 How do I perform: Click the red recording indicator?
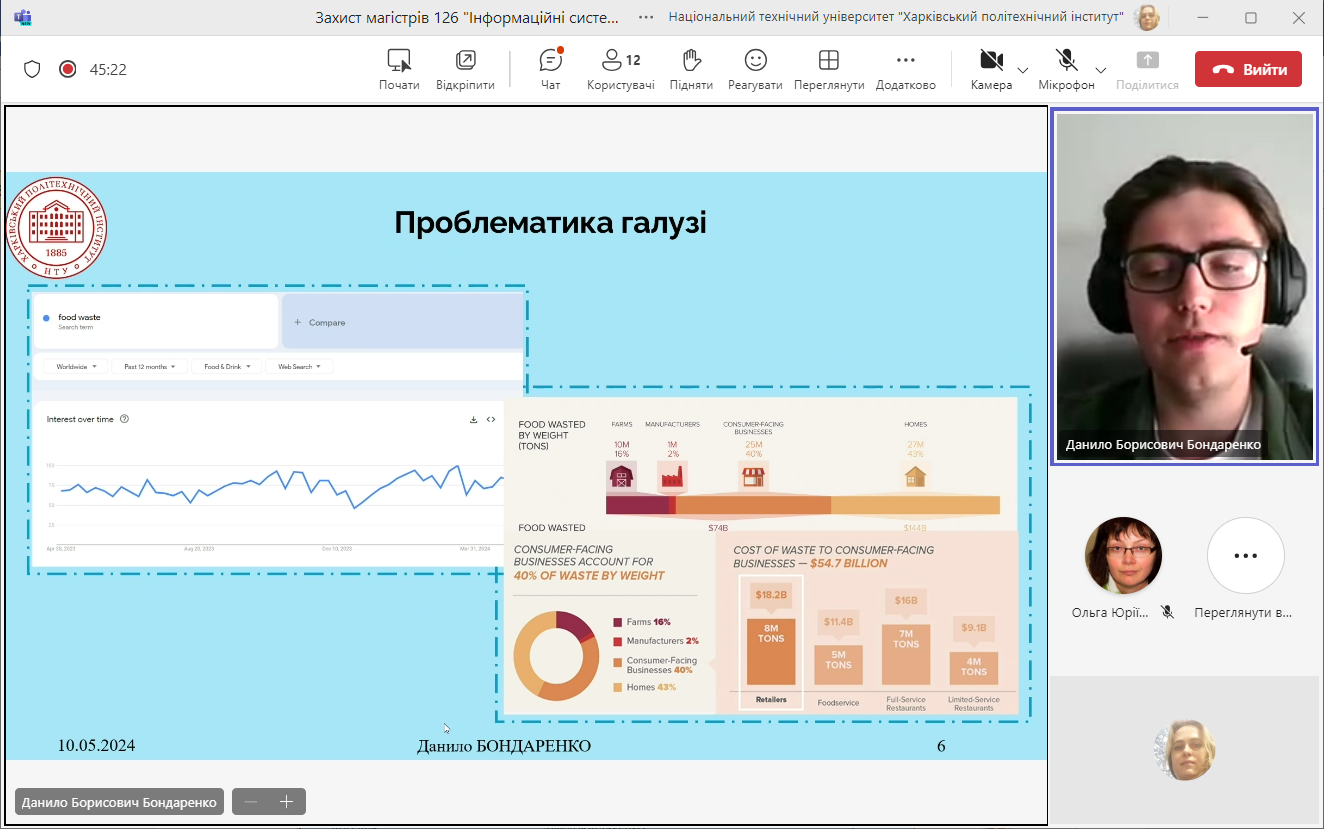point(67,69)
